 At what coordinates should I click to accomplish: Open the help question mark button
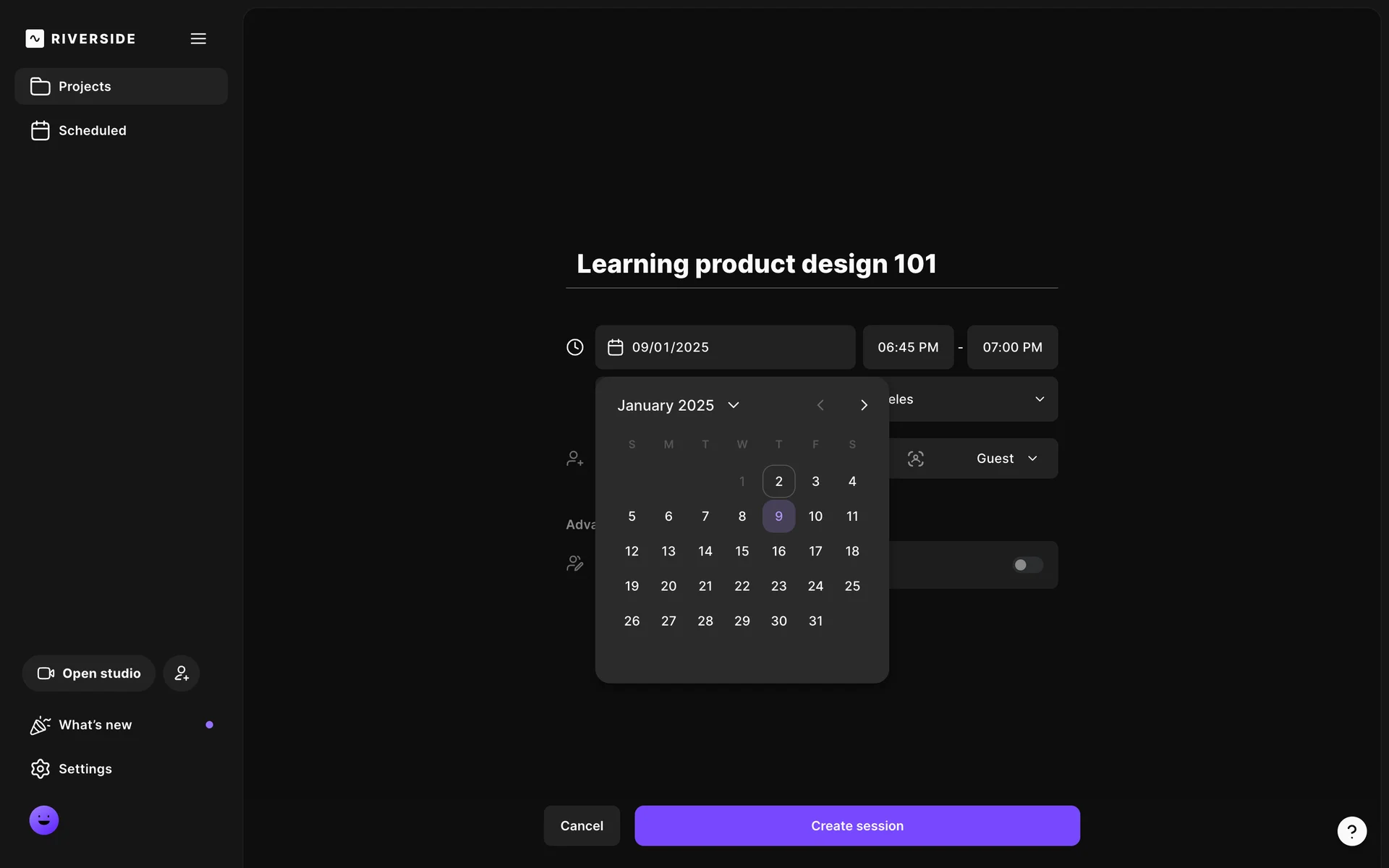pos(1351,831)
